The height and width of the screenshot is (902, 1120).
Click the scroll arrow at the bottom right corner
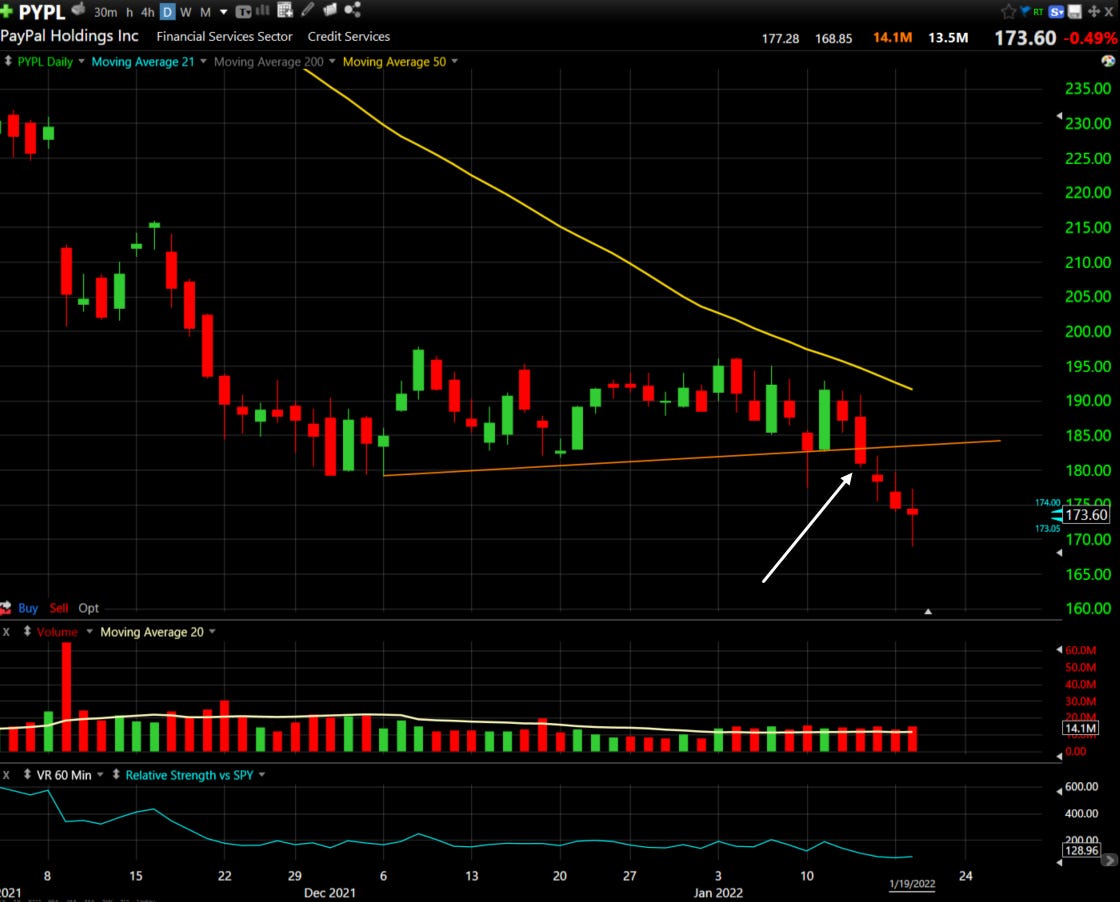click(1110, 860)
